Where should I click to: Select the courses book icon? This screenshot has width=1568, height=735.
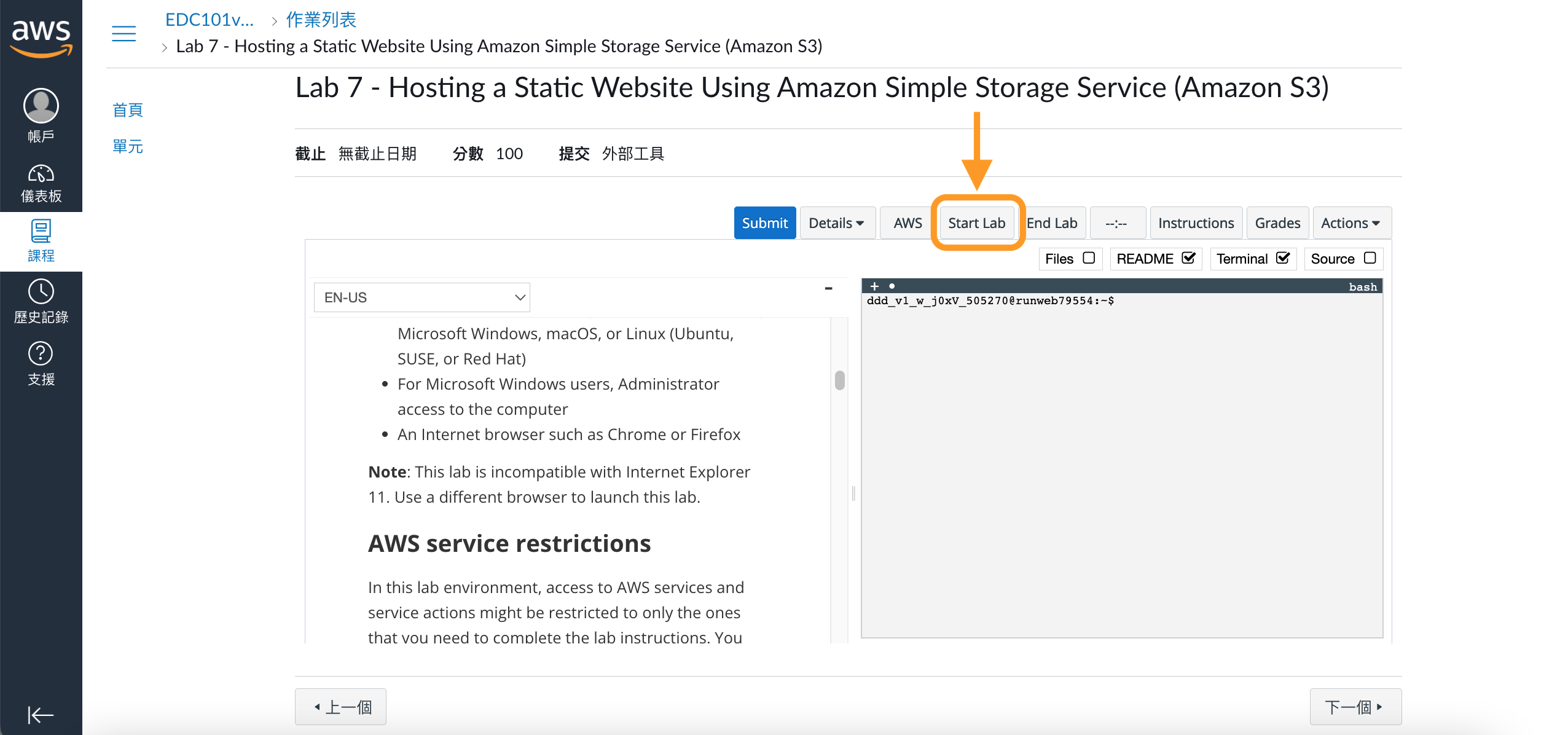[x=41, y=232]
